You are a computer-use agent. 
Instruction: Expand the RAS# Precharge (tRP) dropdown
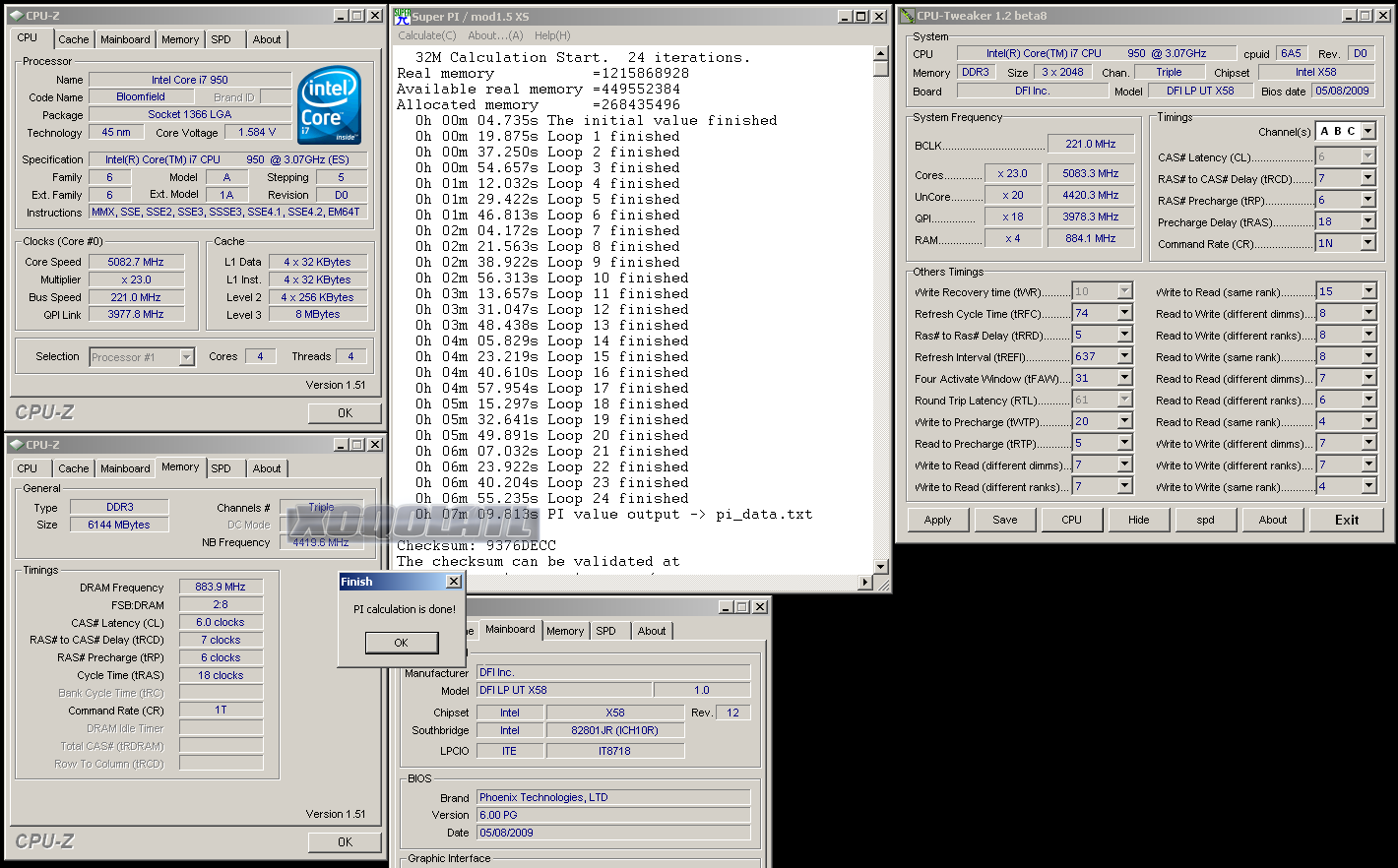point(1367,200)
